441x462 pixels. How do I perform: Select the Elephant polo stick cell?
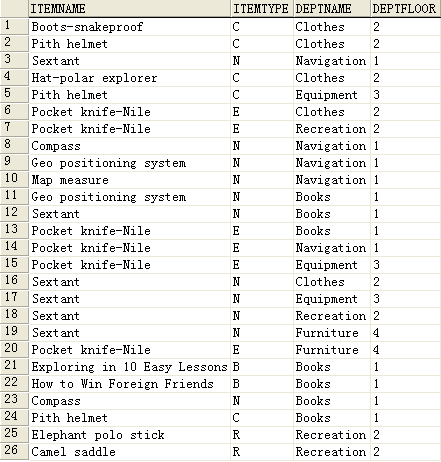click(x=130, y=435)
